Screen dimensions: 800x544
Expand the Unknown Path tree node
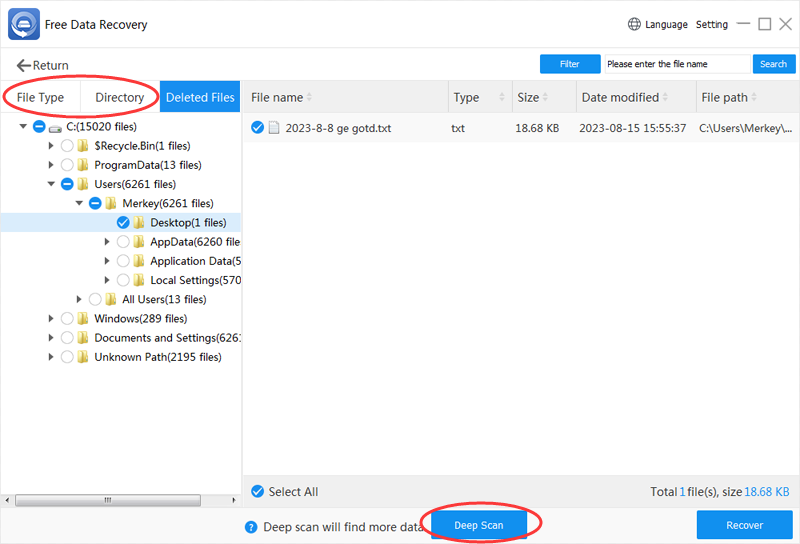point(52,357)
